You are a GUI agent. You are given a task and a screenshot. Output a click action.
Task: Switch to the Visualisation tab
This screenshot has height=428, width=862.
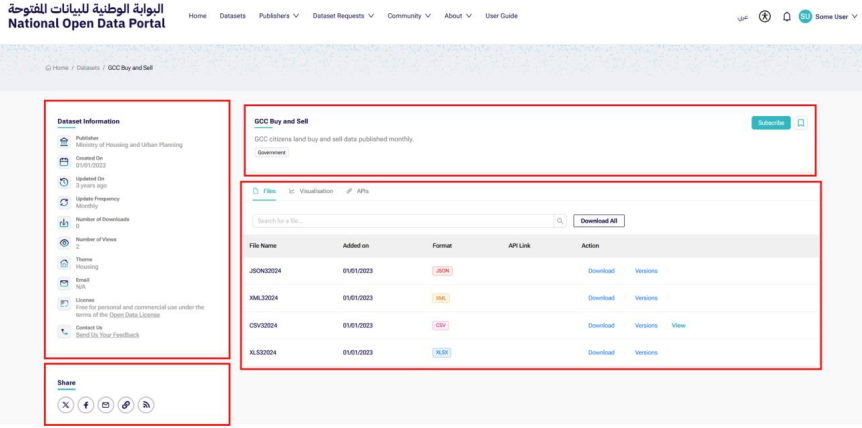point(310,190)
